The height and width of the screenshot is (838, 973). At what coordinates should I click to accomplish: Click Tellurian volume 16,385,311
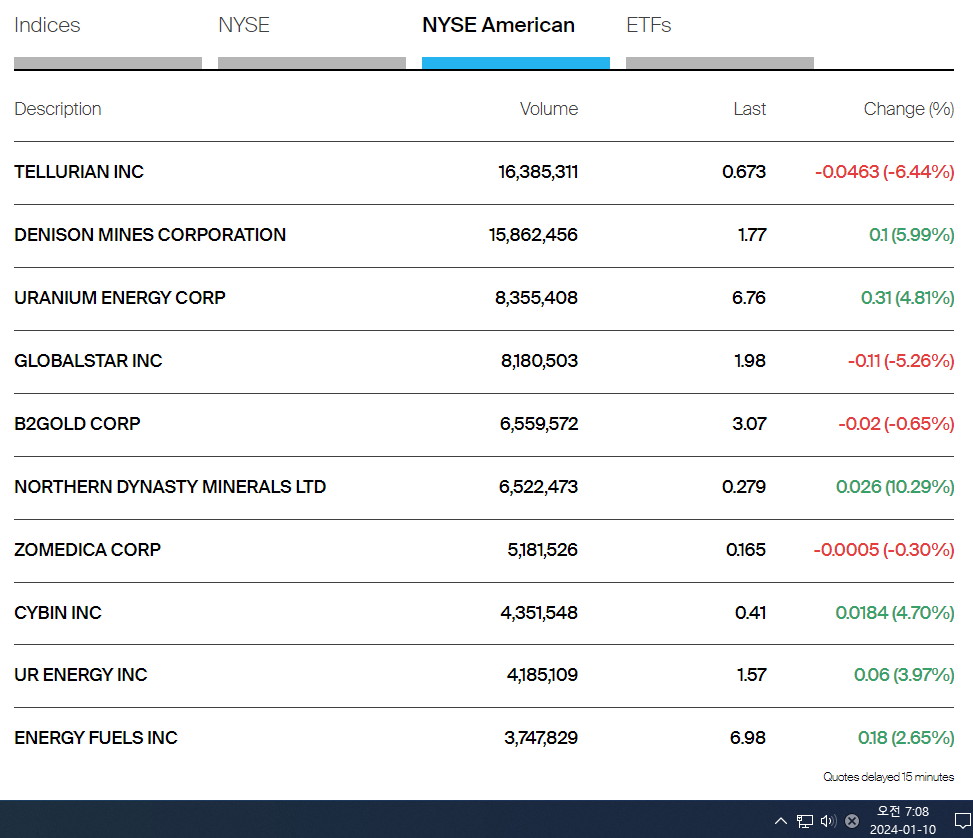(538, 172)
